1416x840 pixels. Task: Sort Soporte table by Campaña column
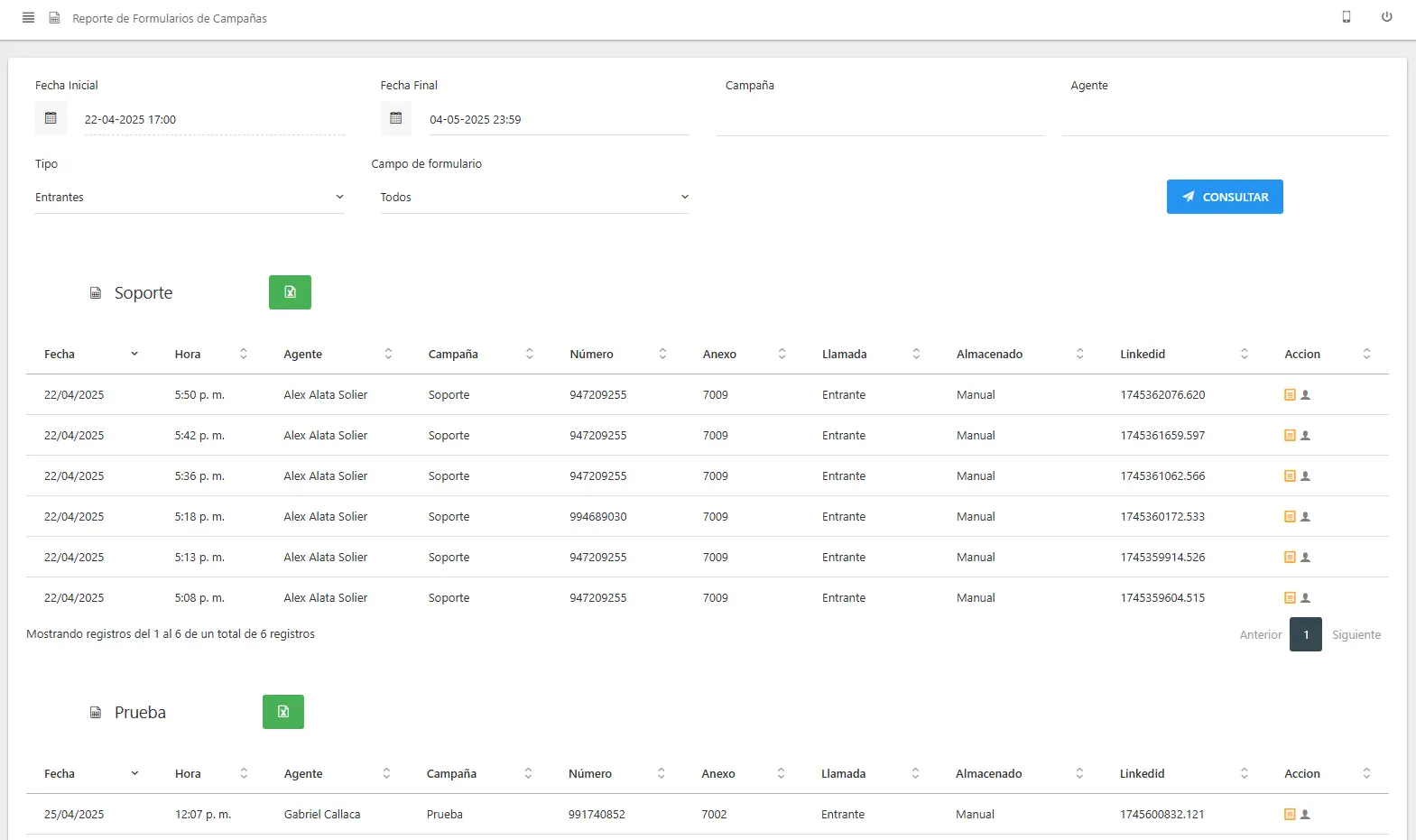481,354
